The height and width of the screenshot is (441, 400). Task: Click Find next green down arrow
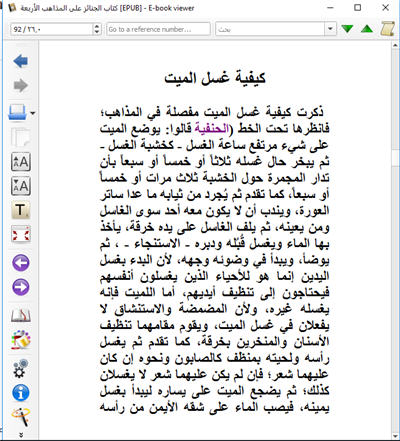tap(347, 29)
